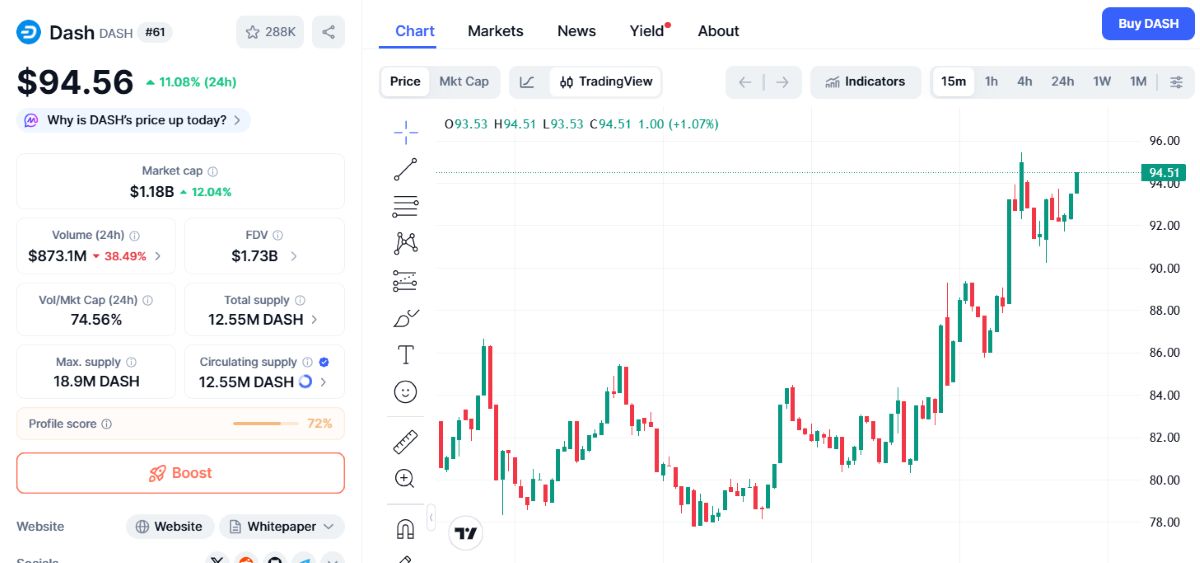Select the crosshair cursor tool

pyautogui.click(x=405, y=131)
